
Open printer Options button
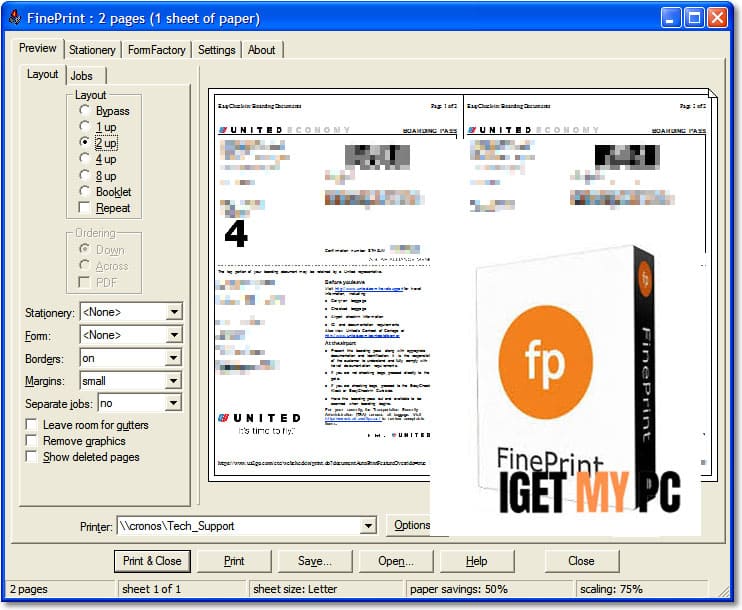click(x=412, y=525)
